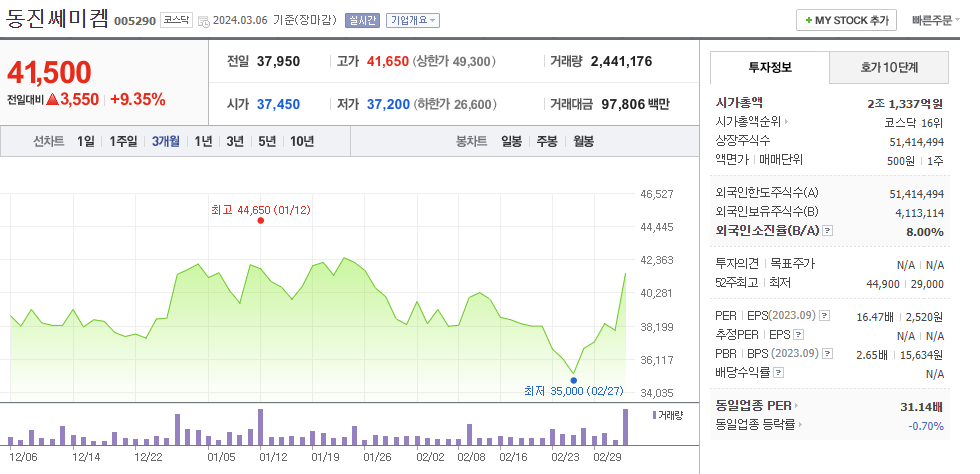
Task: Click the +9.35% change rate
Action: point(138,99)
